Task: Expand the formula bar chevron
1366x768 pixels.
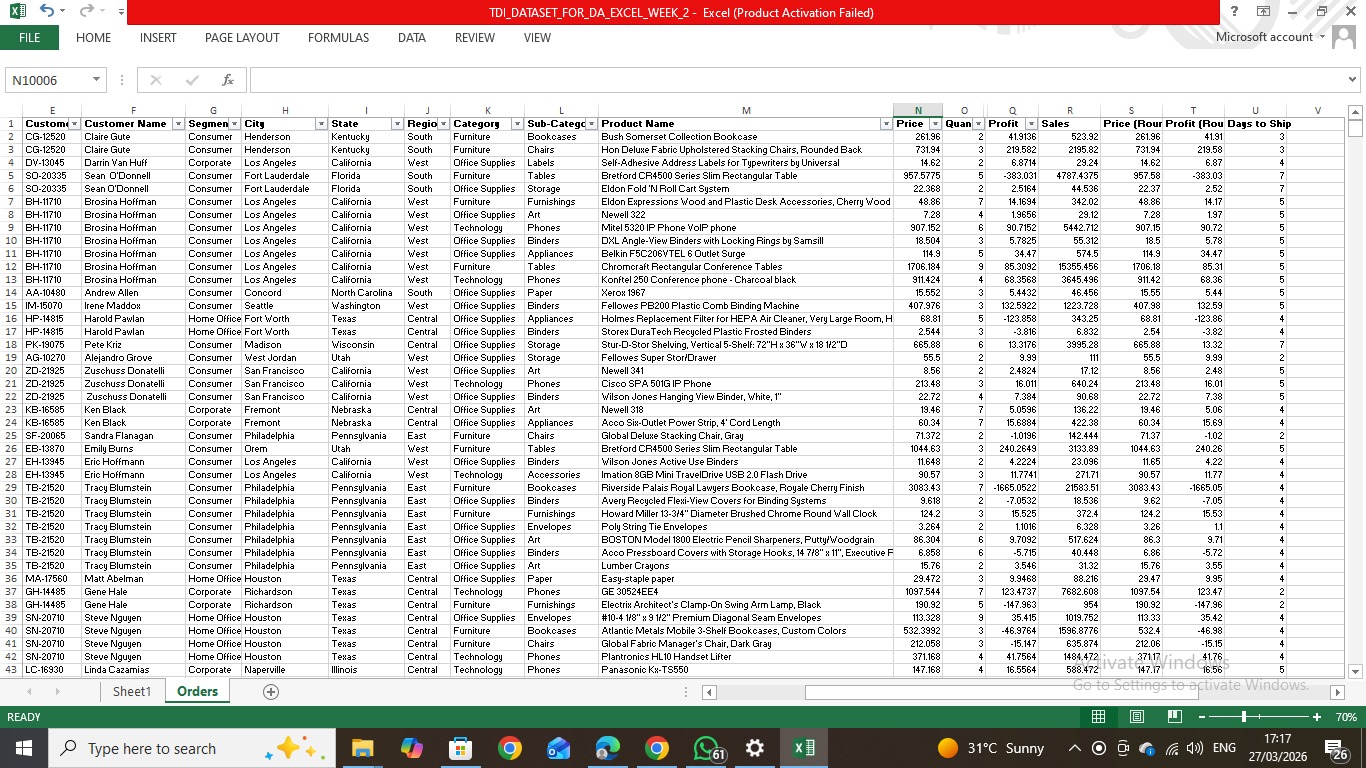Action: tap(1353, 80)
